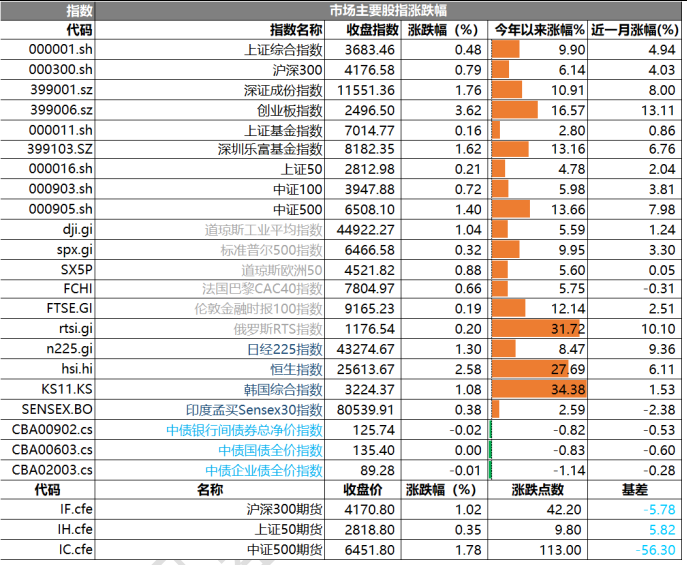This screenshot has width=687, height=565.
Task: Select the 今年以来涨幅% column header
Action: 540,30
